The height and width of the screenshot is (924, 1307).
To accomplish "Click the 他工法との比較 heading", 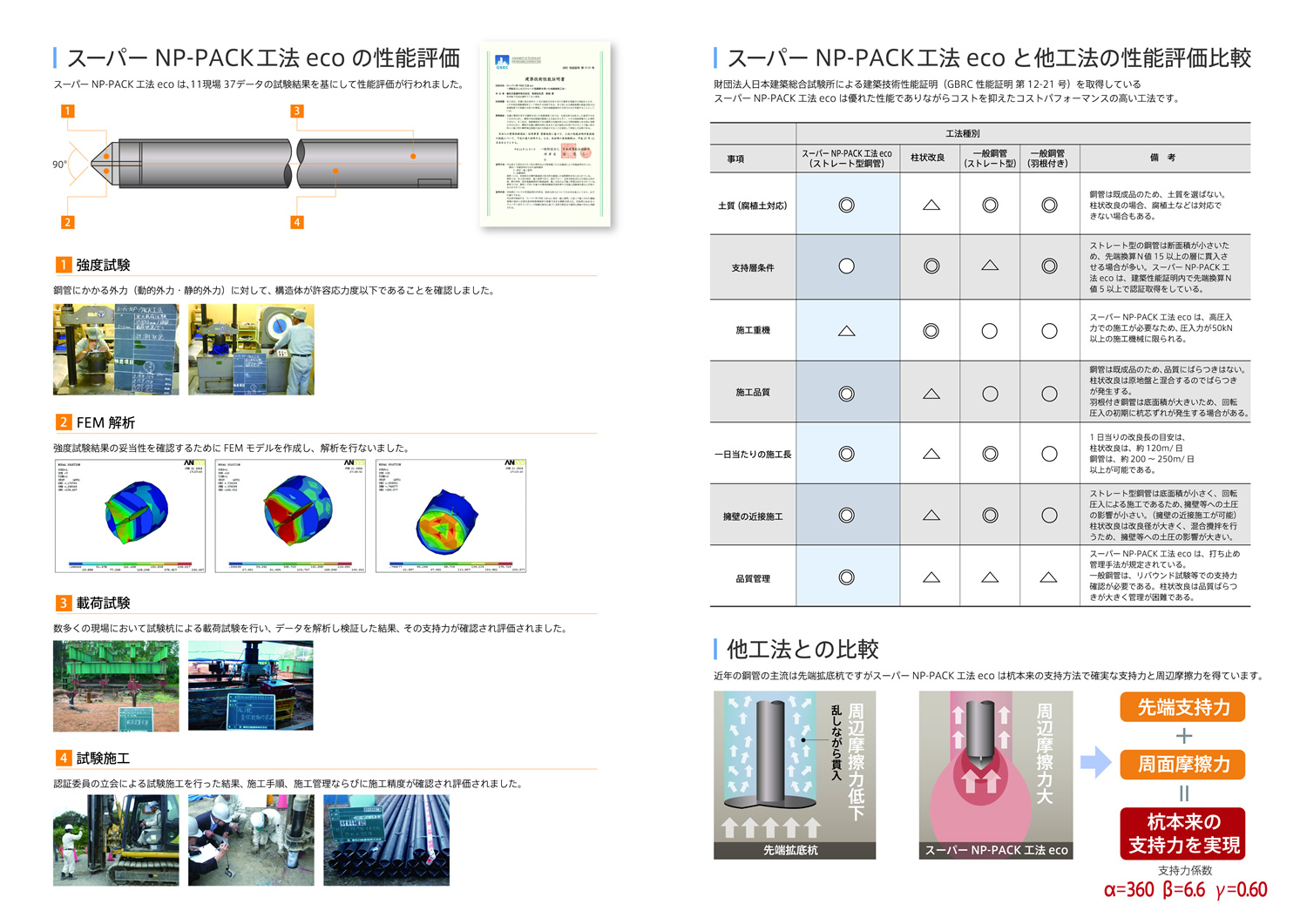I will tap(802, 649).
